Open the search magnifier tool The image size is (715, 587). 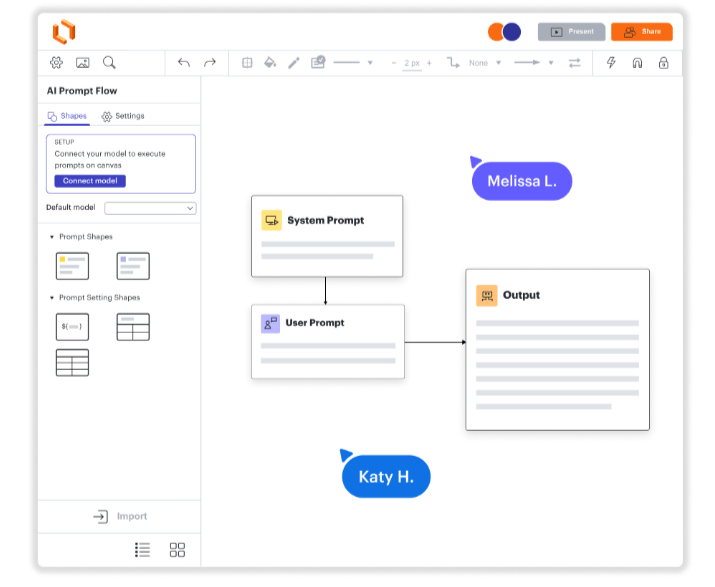[109, 62]
